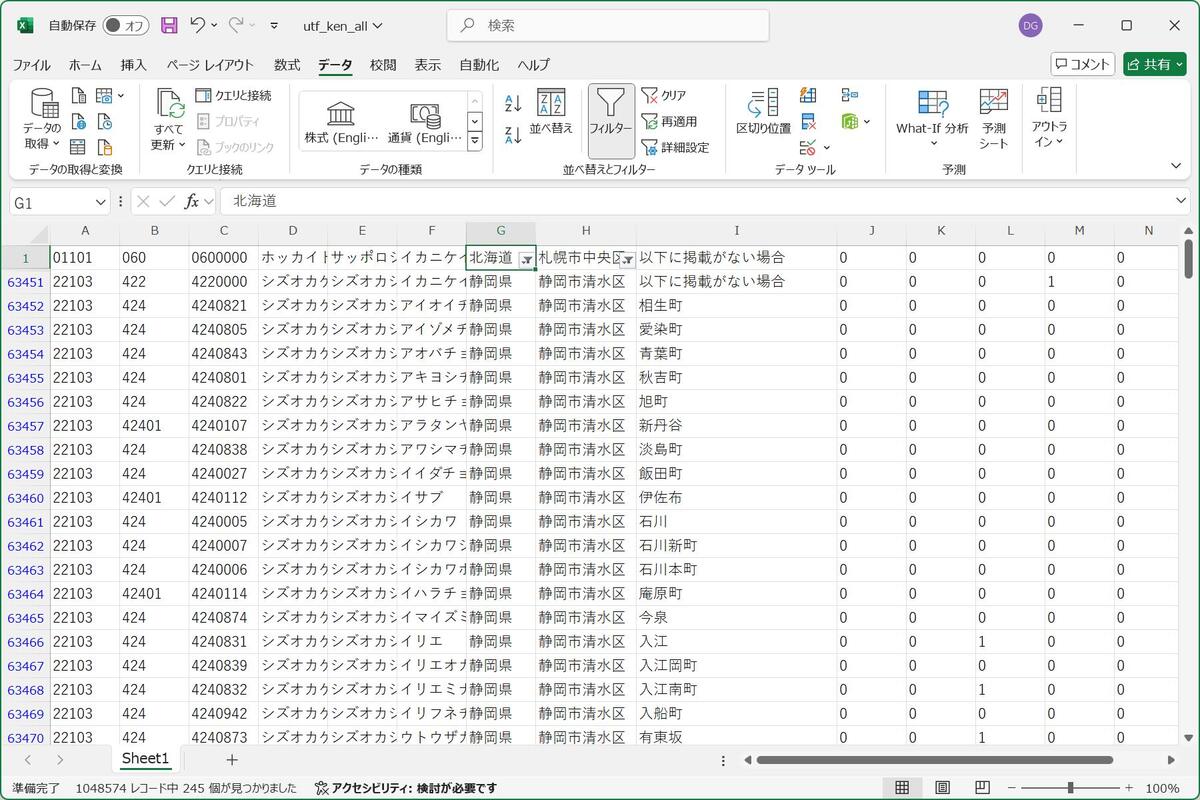
Task: Click the Undo arrow icon
Action: point(198,25)
